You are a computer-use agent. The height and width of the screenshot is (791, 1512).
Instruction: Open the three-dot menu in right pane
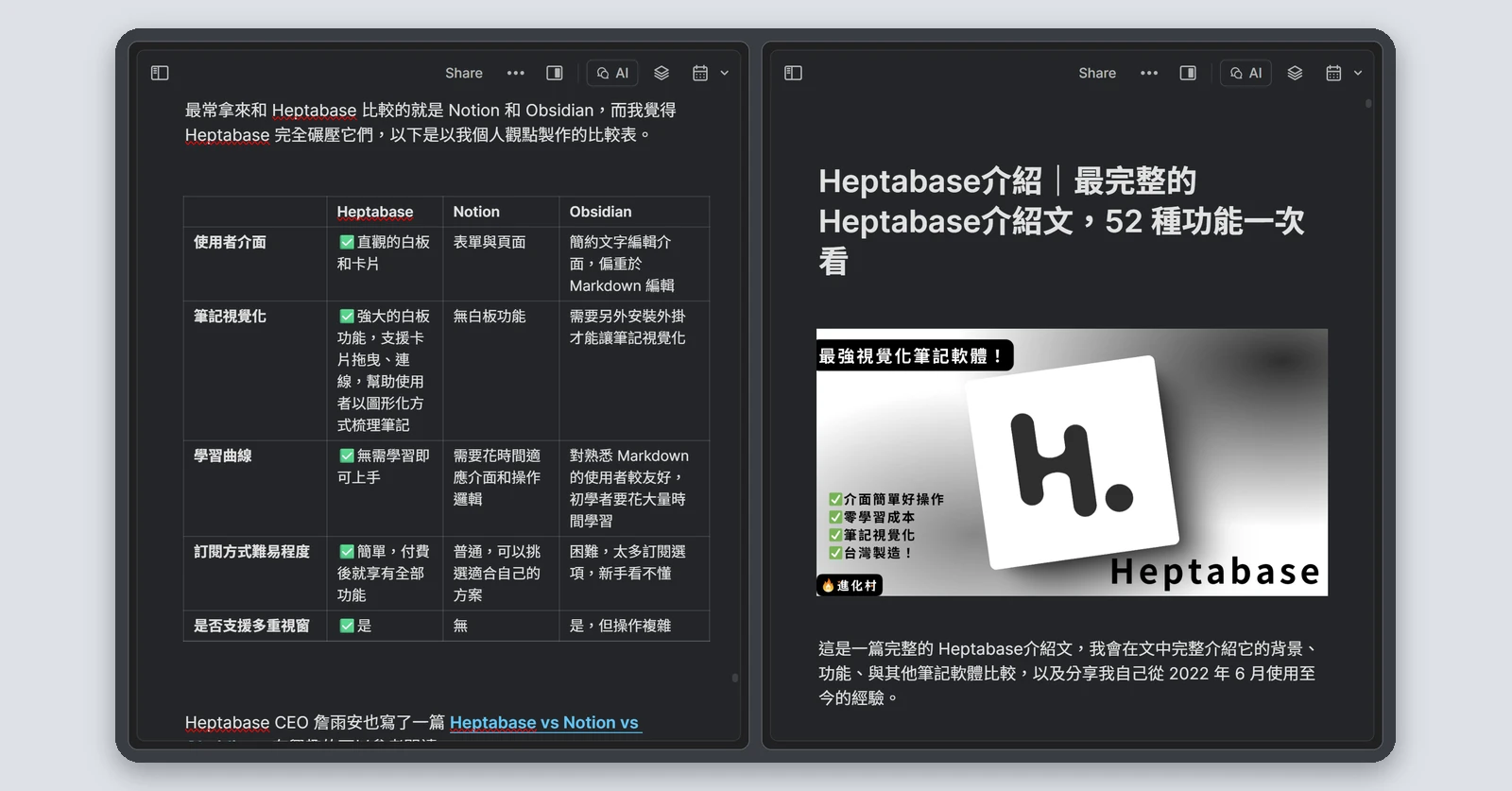(1148, 73)
